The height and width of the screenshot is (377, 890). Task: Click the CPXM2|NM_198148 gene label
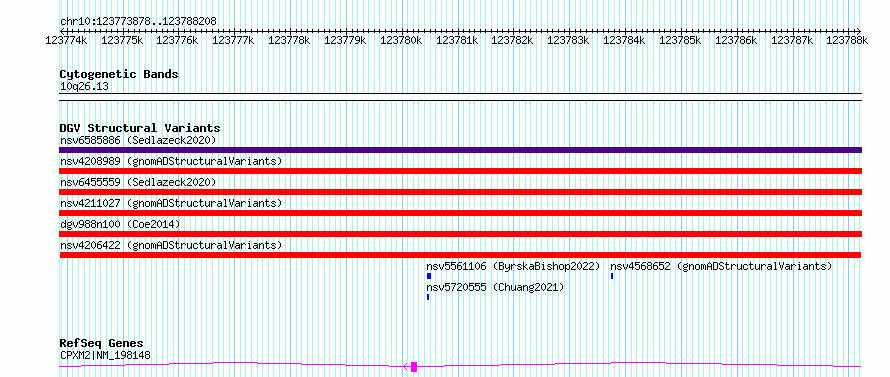click(x=105, y=355)
